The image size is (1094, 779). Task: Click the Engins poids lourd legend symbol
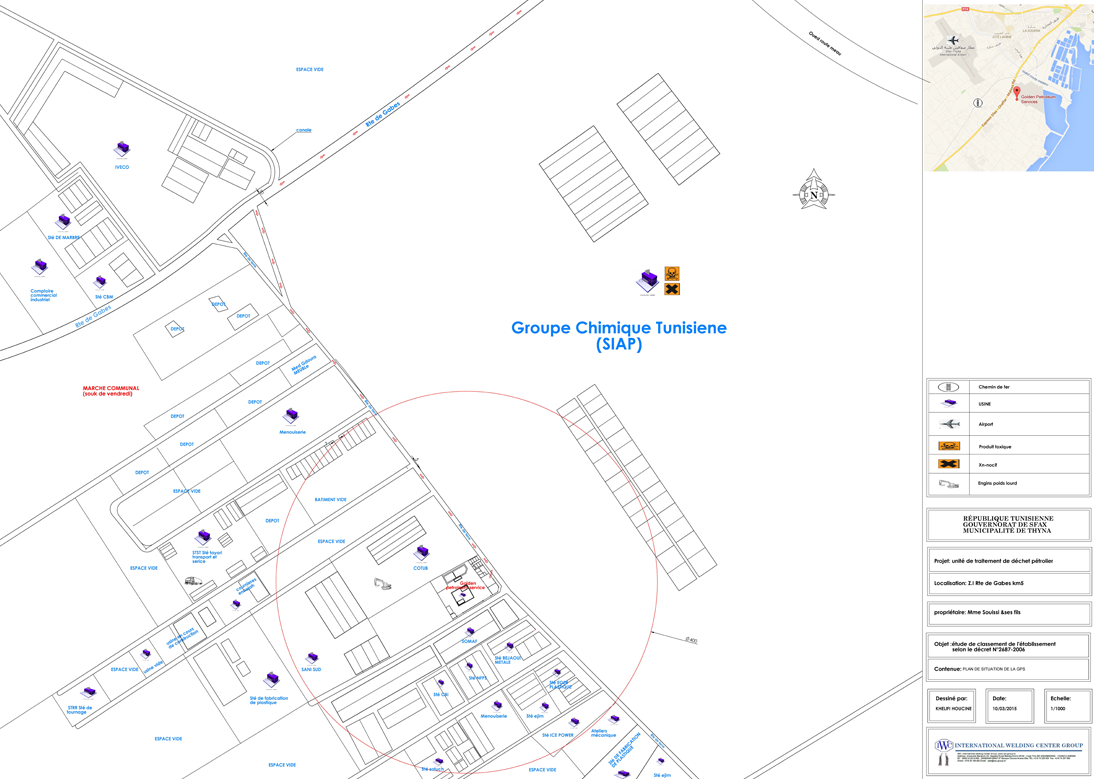(949, 483)
